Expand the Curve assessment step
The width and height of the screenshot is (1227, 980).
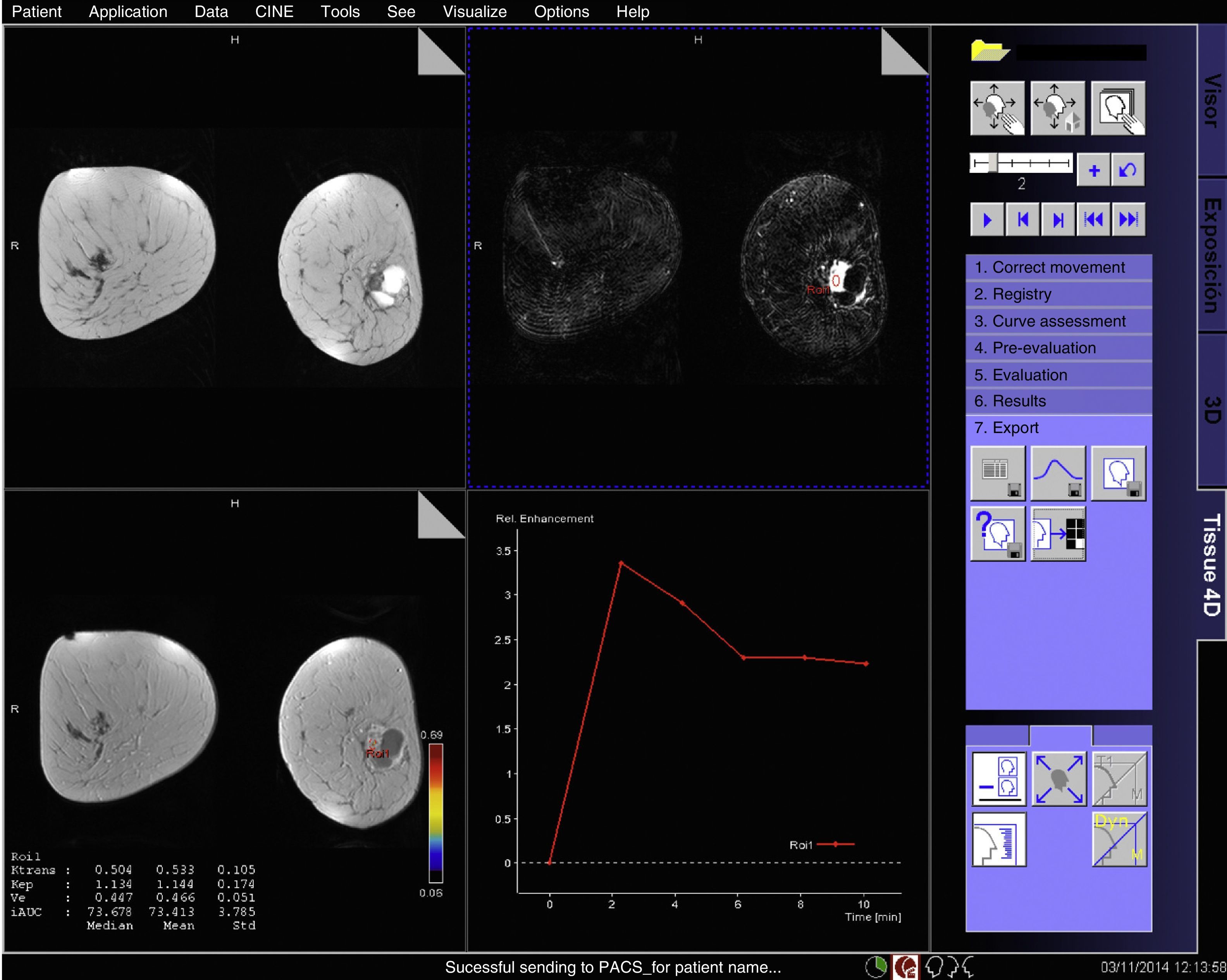1058,322
